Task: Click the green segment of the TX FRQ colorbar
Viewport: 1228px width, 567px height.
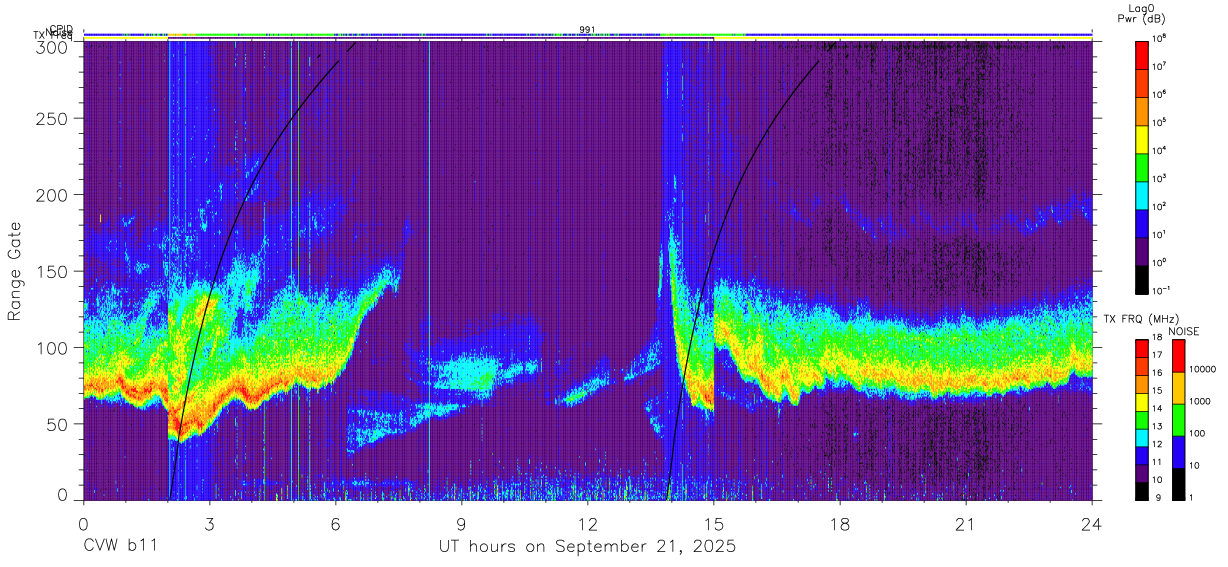Action: pos(1142,419)
